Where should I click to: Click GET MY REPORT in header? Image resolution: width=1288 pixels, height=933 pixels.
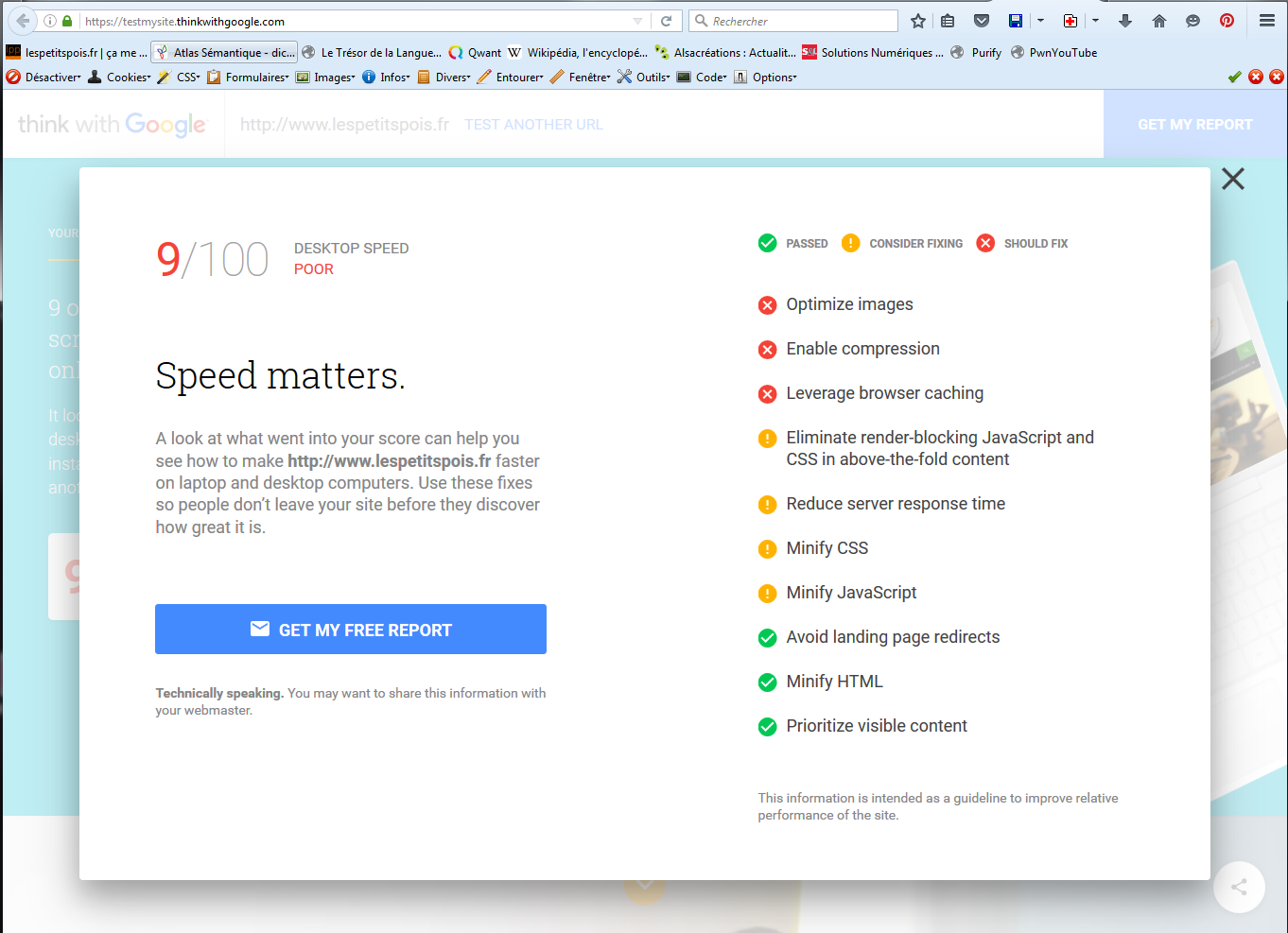click(x=1194, y=125)
